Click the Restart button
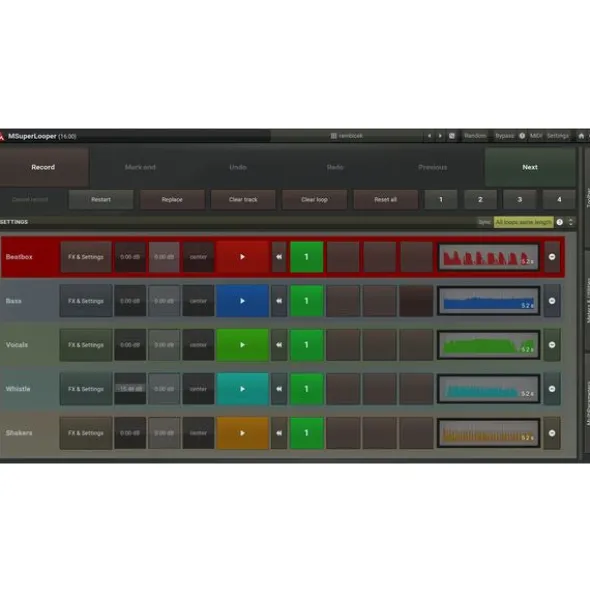The image size is (590, 591). tap(101, 199)
